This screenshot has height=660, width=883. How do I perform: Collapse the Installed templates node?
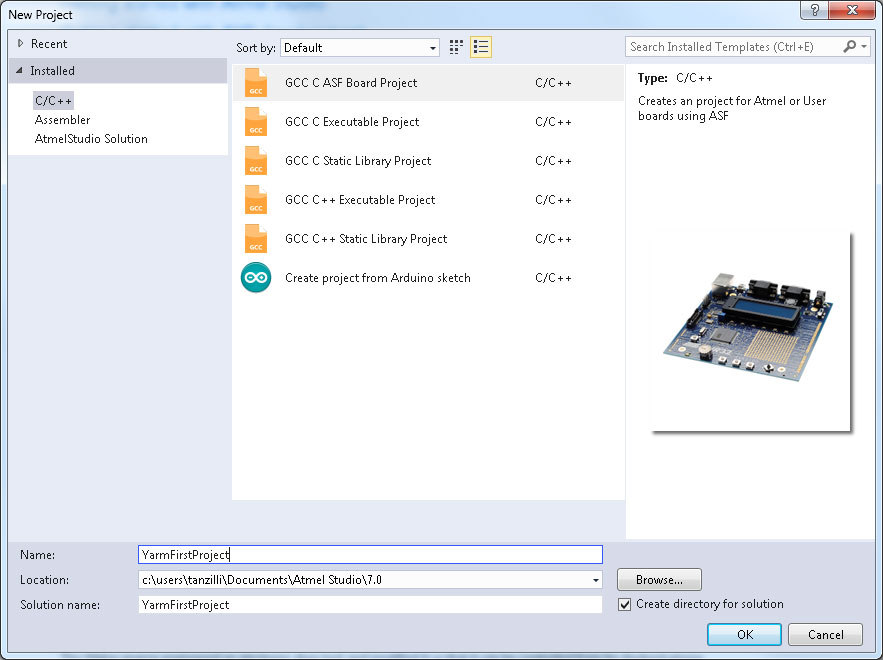click(x=20, y=70)
